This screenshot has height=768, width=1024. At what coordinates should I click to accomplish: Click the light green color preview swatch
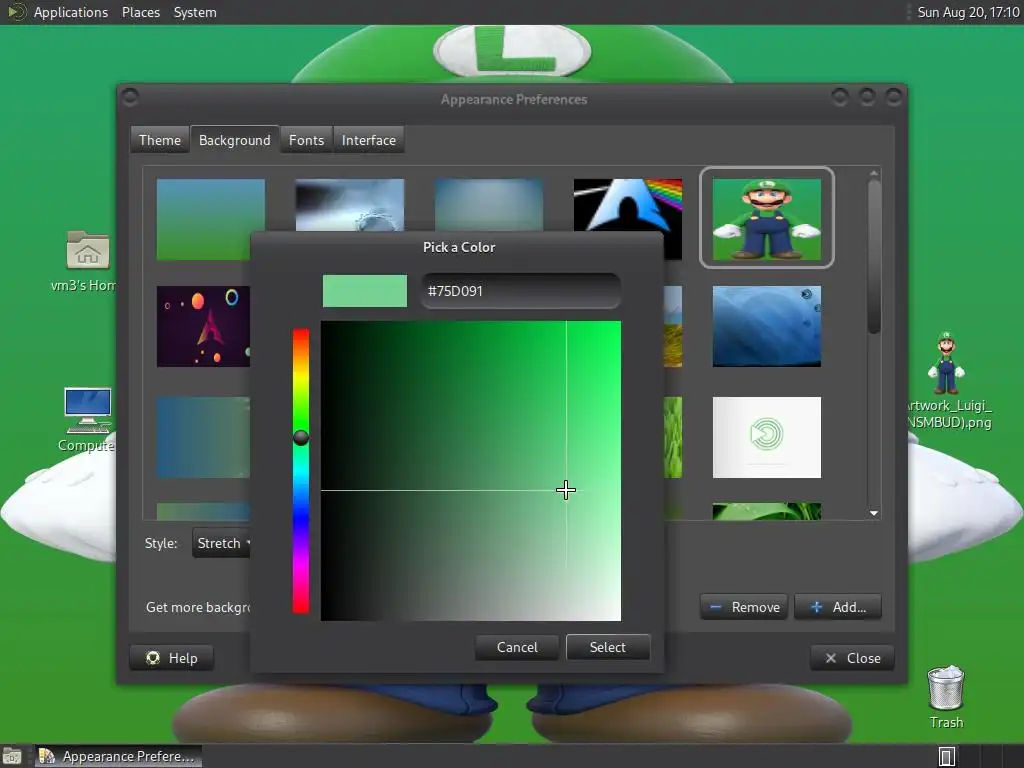[364, 291]
